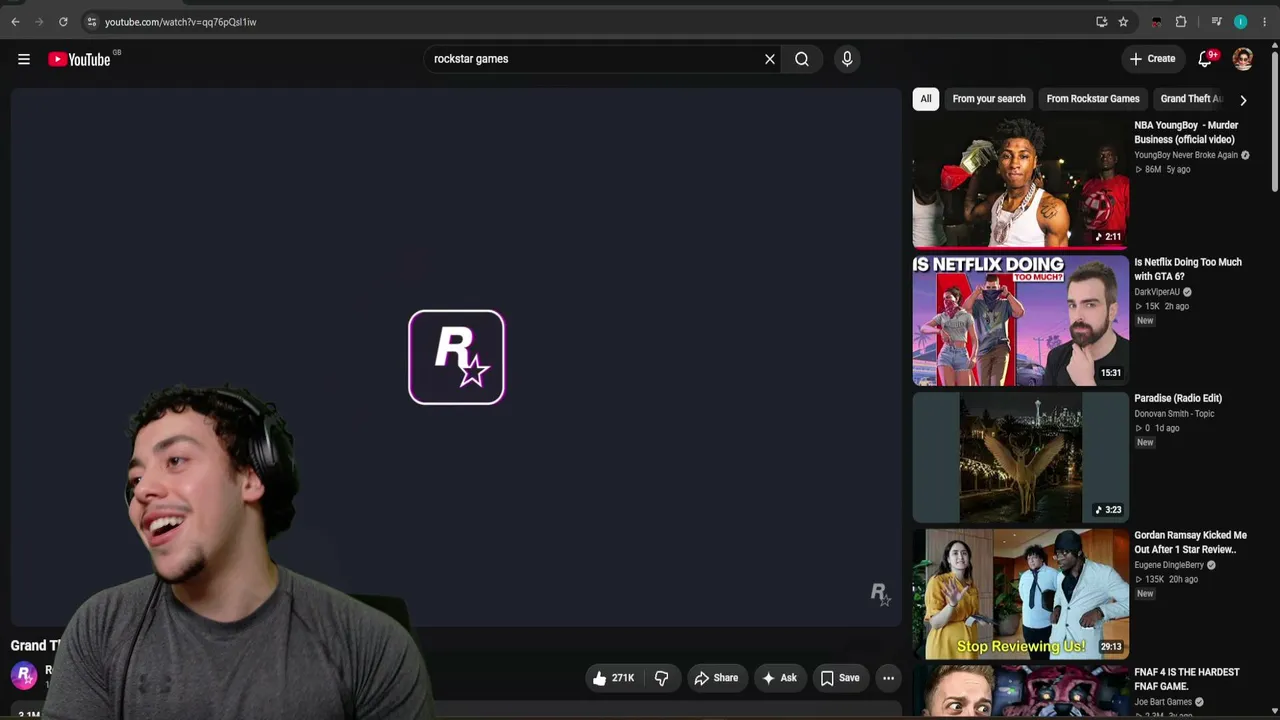Submit search with the magnifier icon
The width and height of the screenshot is (1280, 720).
coord(802,59)
